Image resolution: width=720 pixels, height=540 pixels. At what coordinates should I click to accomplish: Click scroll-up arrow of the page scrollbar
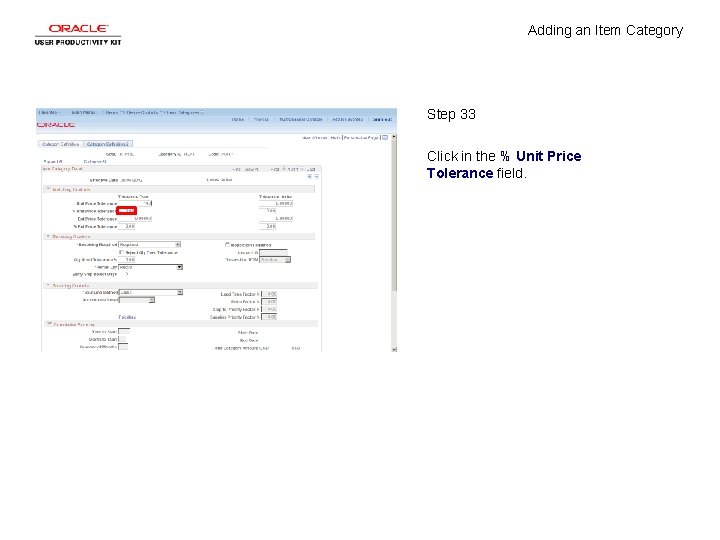pyautogui.click(x=394, y=137)
